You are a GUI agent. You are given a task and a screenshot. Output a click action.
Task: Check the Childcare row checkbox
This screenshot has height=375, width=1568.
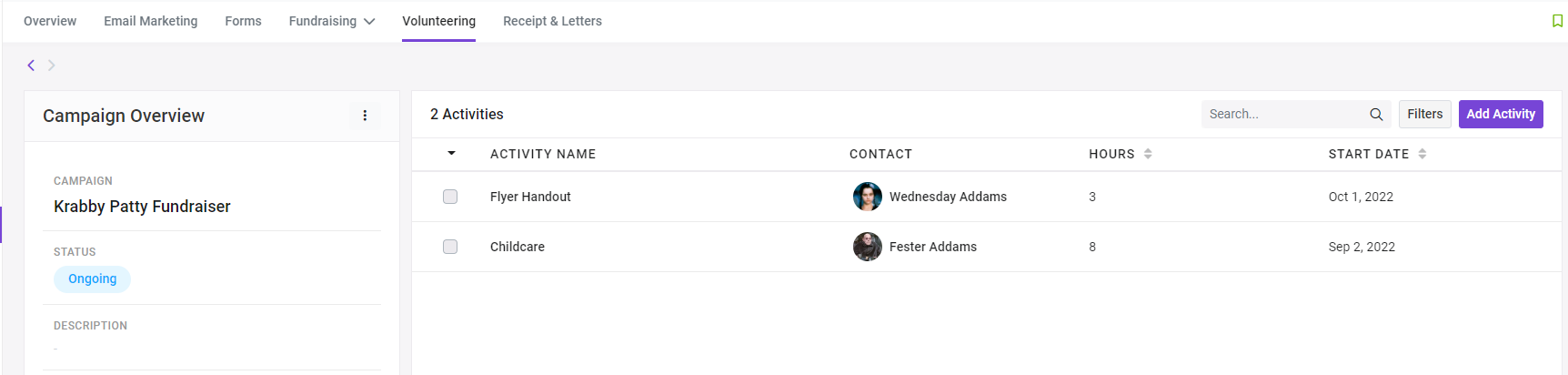click(x=450, y=247)
